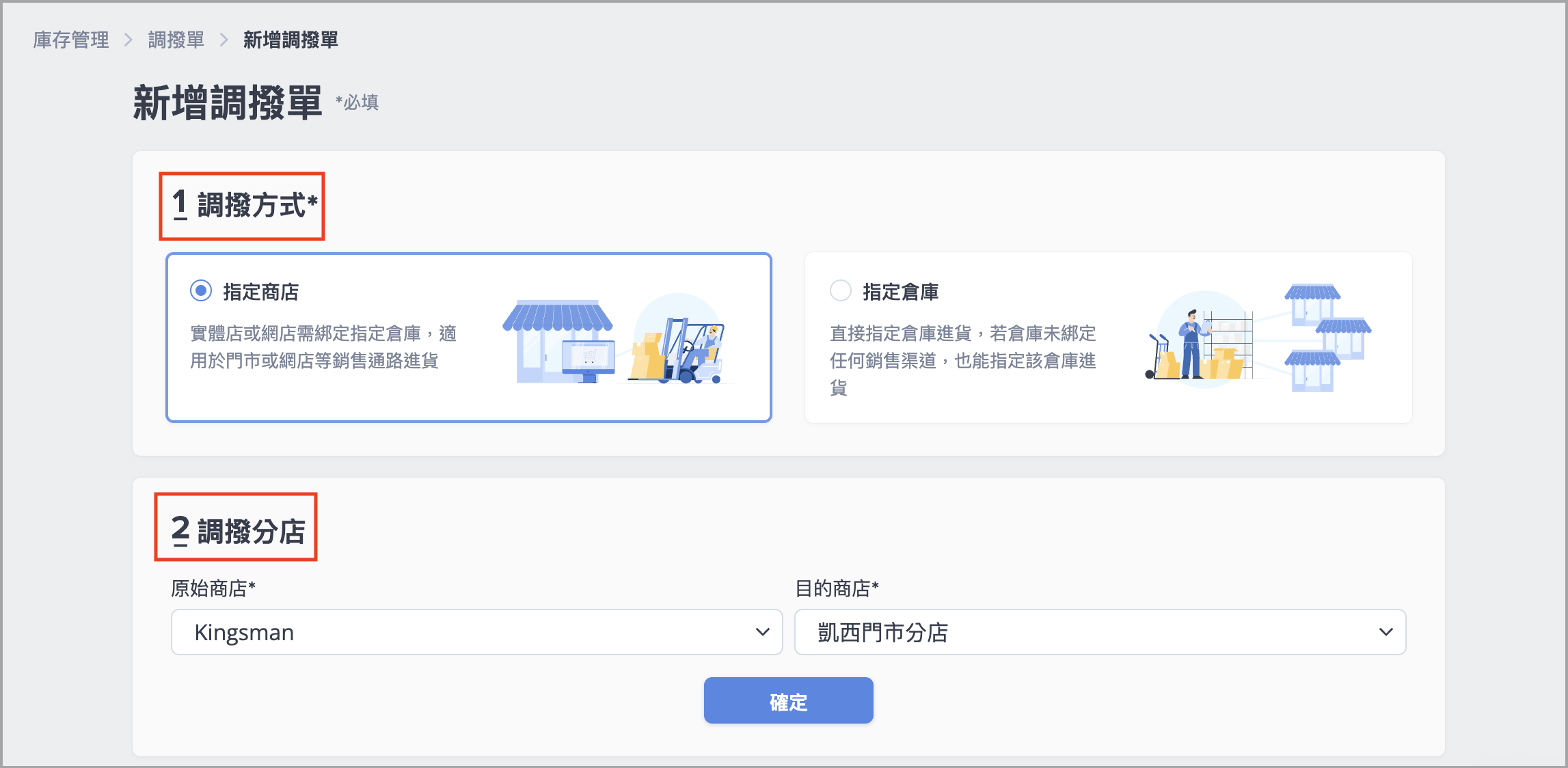This screenshot has width=1568, height=768.
Task: Click the chevron arrow in the Kingsman dropdown
Action: point(763,632)
